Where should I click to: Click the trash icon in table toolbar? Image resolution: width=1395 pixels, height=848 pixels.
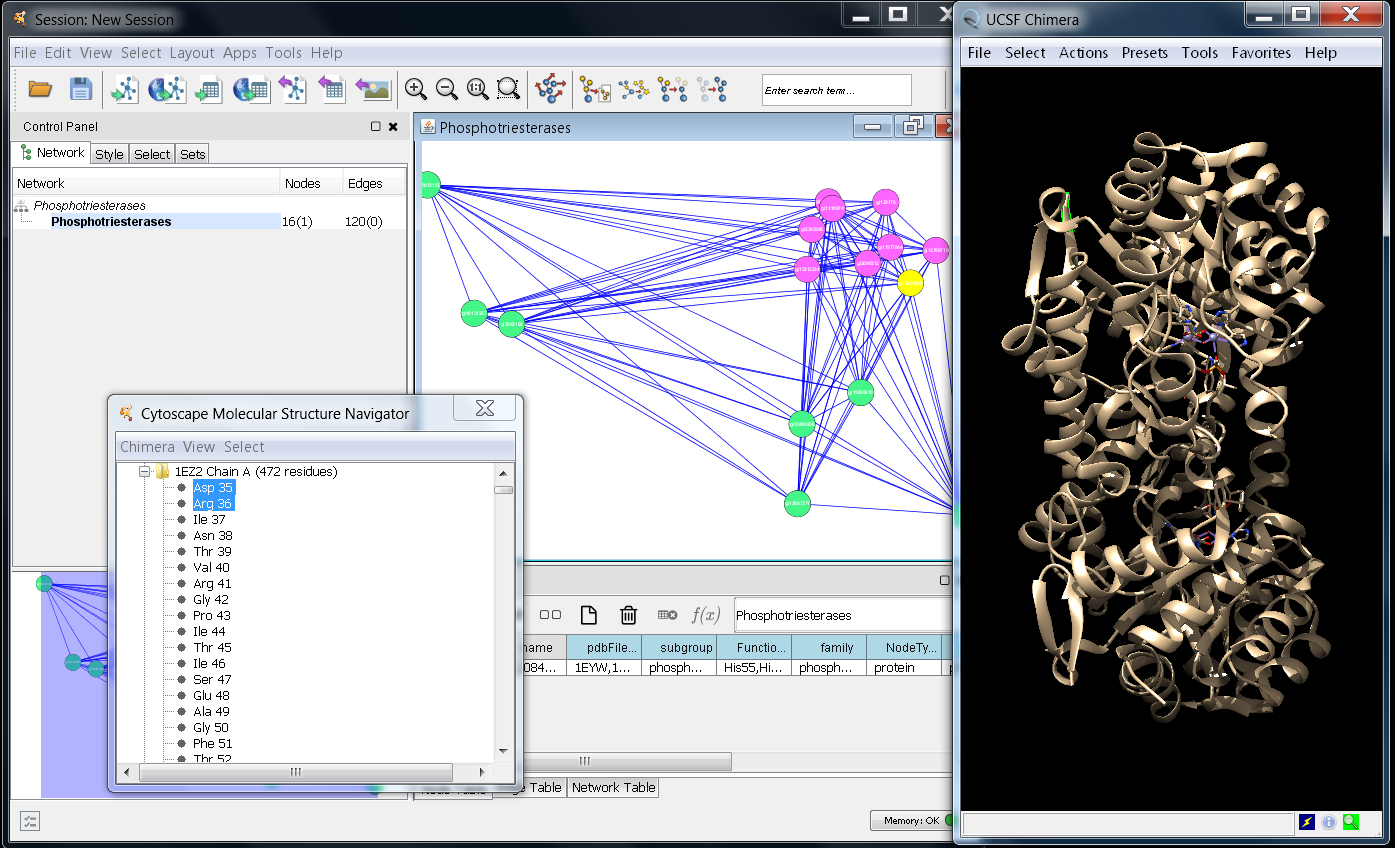[x=628, y=615]
